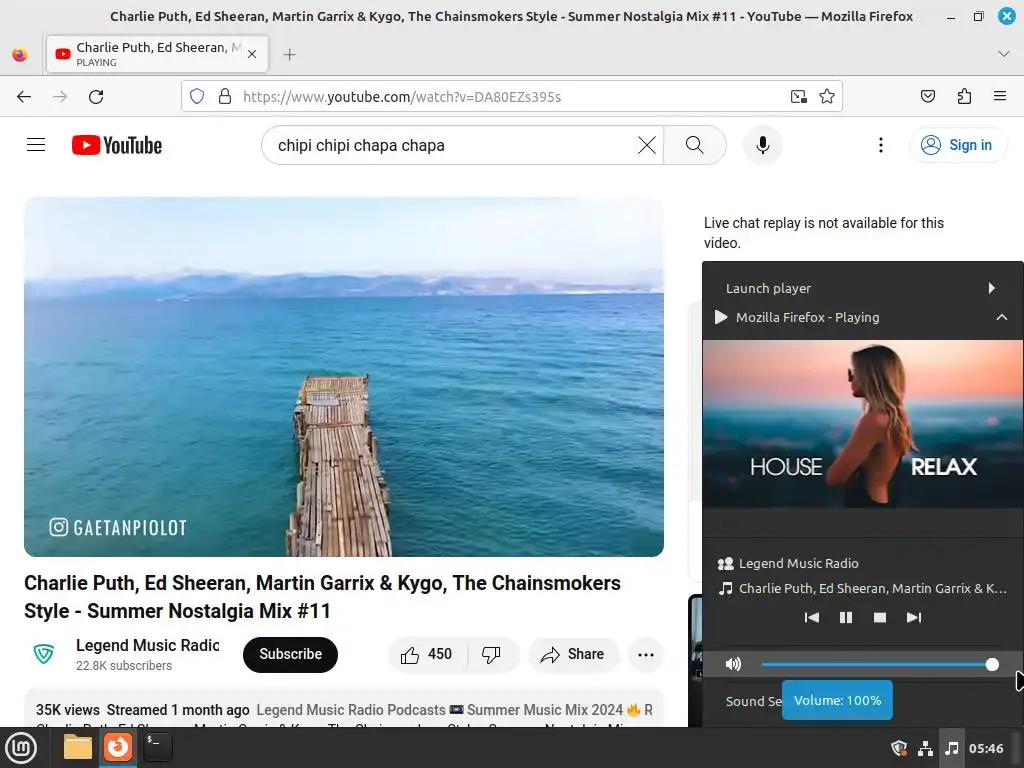Image resolution: width=1024 pixels, height=768 pixels.
Task: Open the YouTube guide hamburger menu
Action: 36,145
